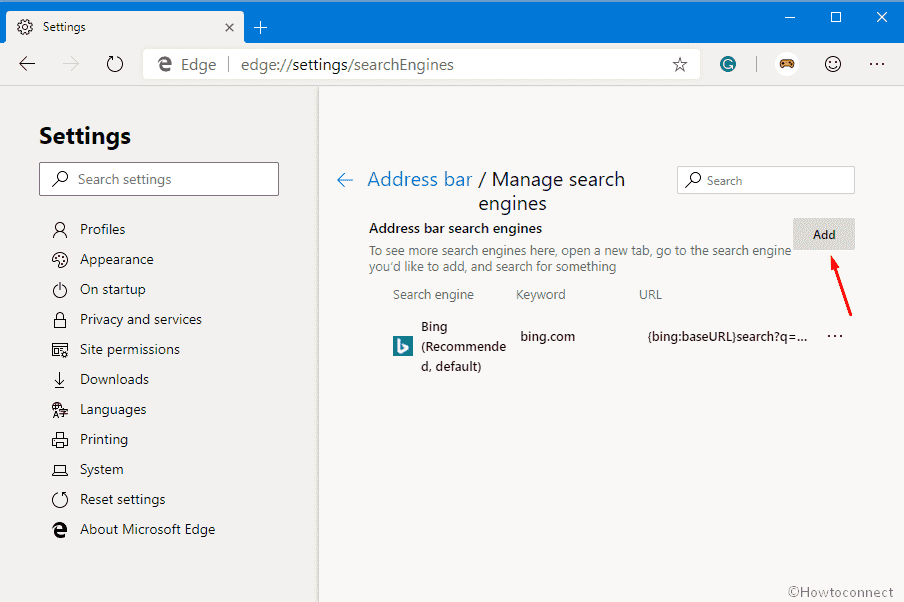Open Languages settings
The image size is (904, 602).
(x=113, y=409)
